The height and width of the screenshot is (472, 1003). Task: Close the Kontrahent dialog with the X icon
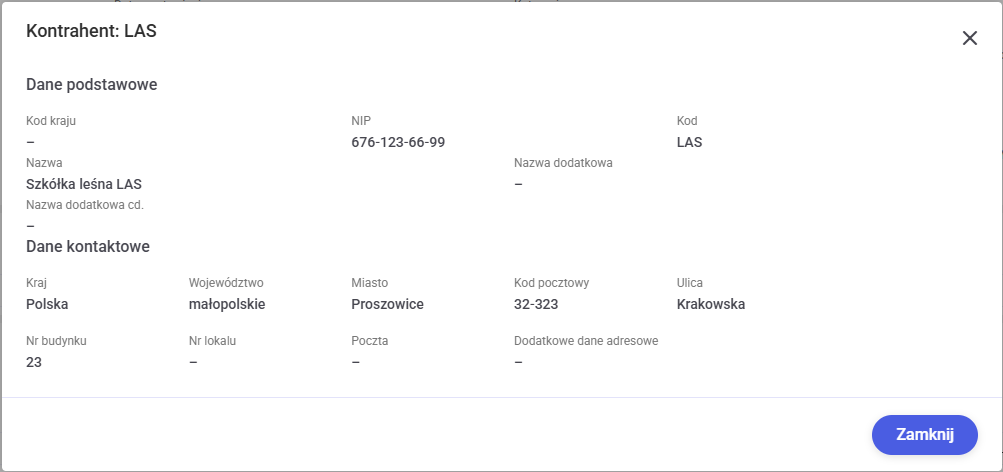(969, 38)
